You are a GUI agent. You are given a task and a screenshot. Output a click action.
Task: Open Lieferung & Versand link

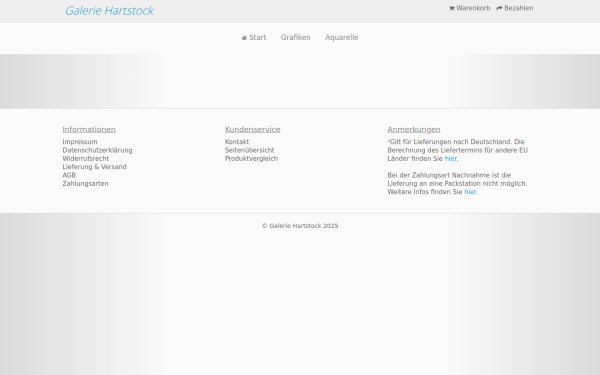click(x=95, y=167)
